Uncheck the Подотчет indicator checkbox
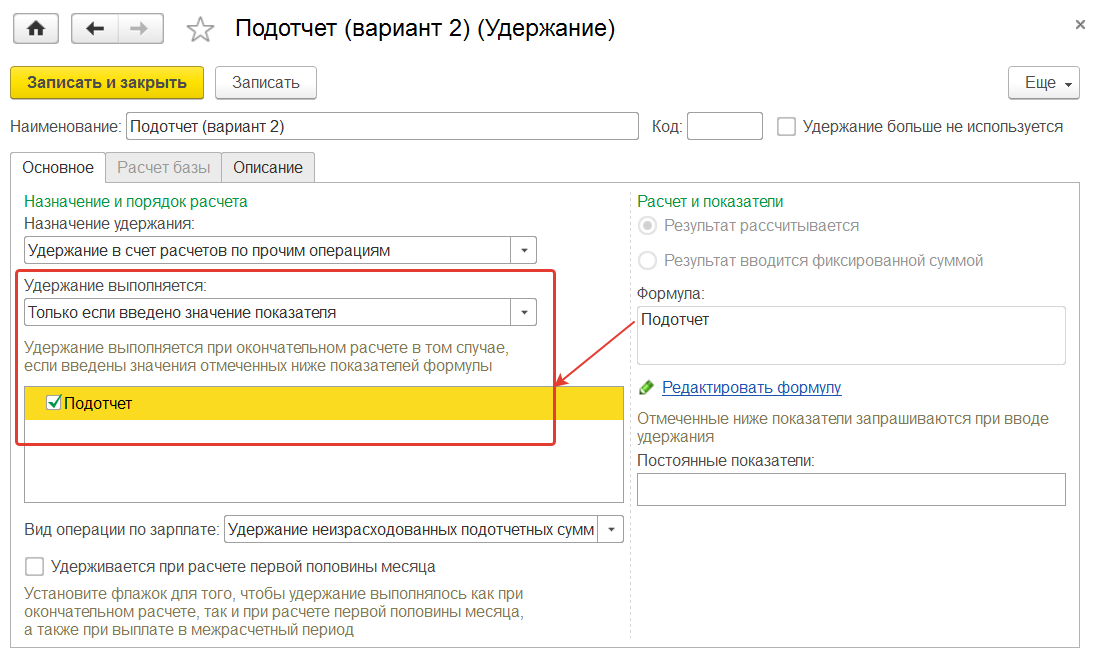The width and height of the screenshot is (1100, 660). (x=55, y=403)
